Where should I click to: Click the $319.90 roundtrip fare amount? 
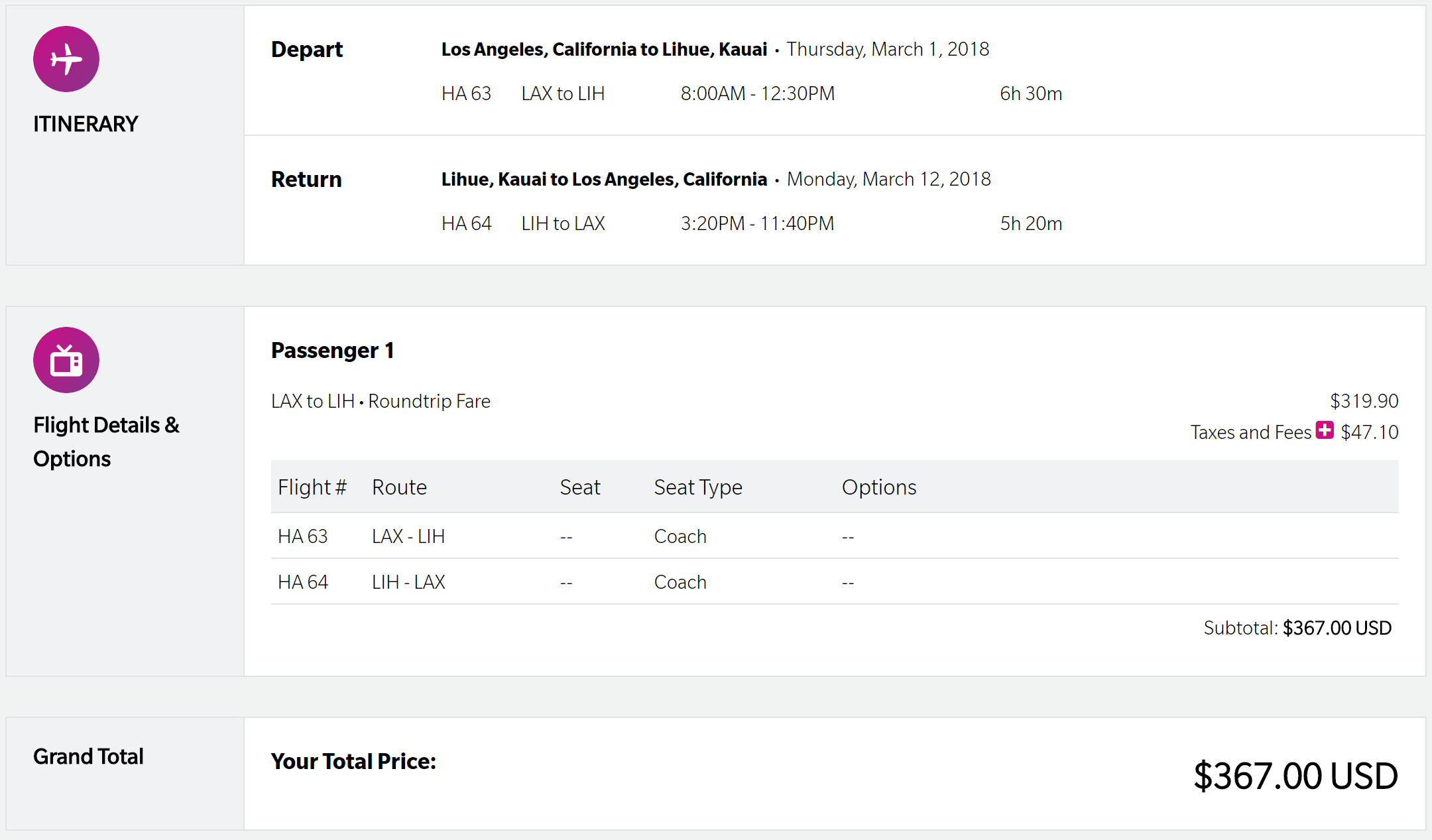pyautogui.click(x=1364, y=401)
